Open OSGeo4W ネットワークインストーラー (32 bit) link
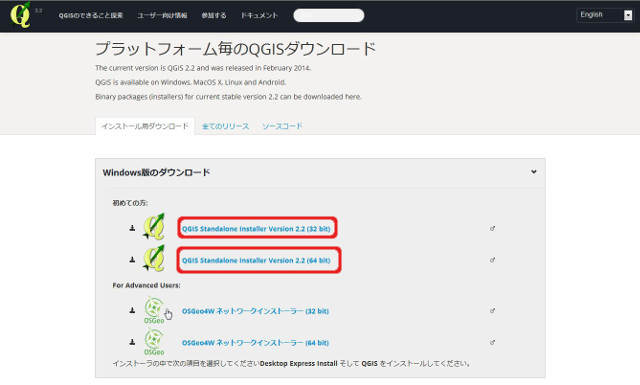The image size is (640, 385). pos(255,311)
